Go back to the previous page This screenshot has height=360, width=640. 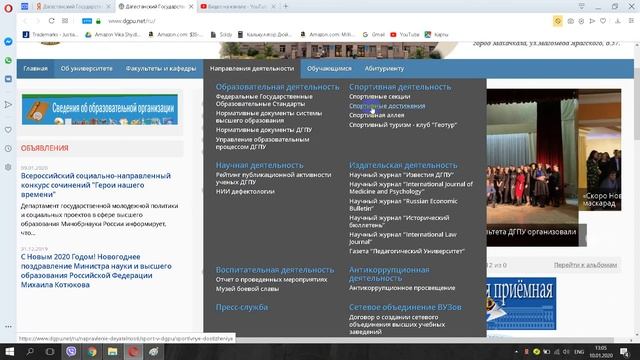tap(25, 21)
